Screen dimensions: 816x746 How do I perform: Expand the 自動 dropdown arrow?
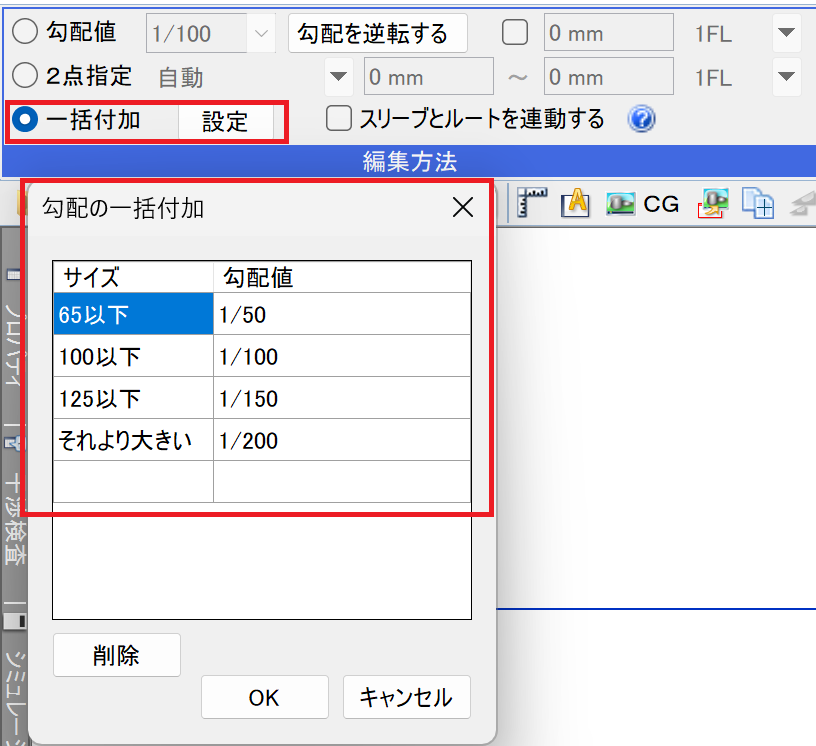[x=340, y=76]
